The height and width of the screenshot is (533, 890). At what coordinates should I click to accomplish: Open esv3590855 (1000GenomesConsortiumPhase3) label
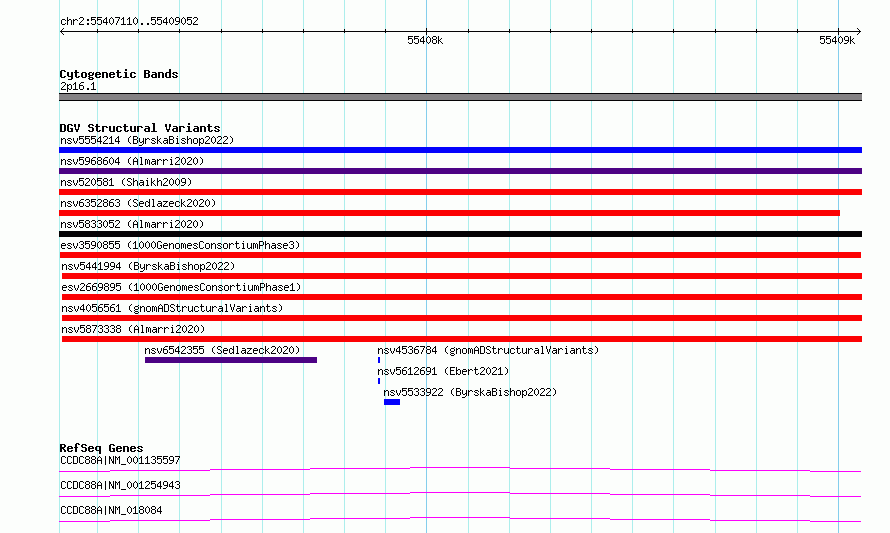click(x=180, y=245)
